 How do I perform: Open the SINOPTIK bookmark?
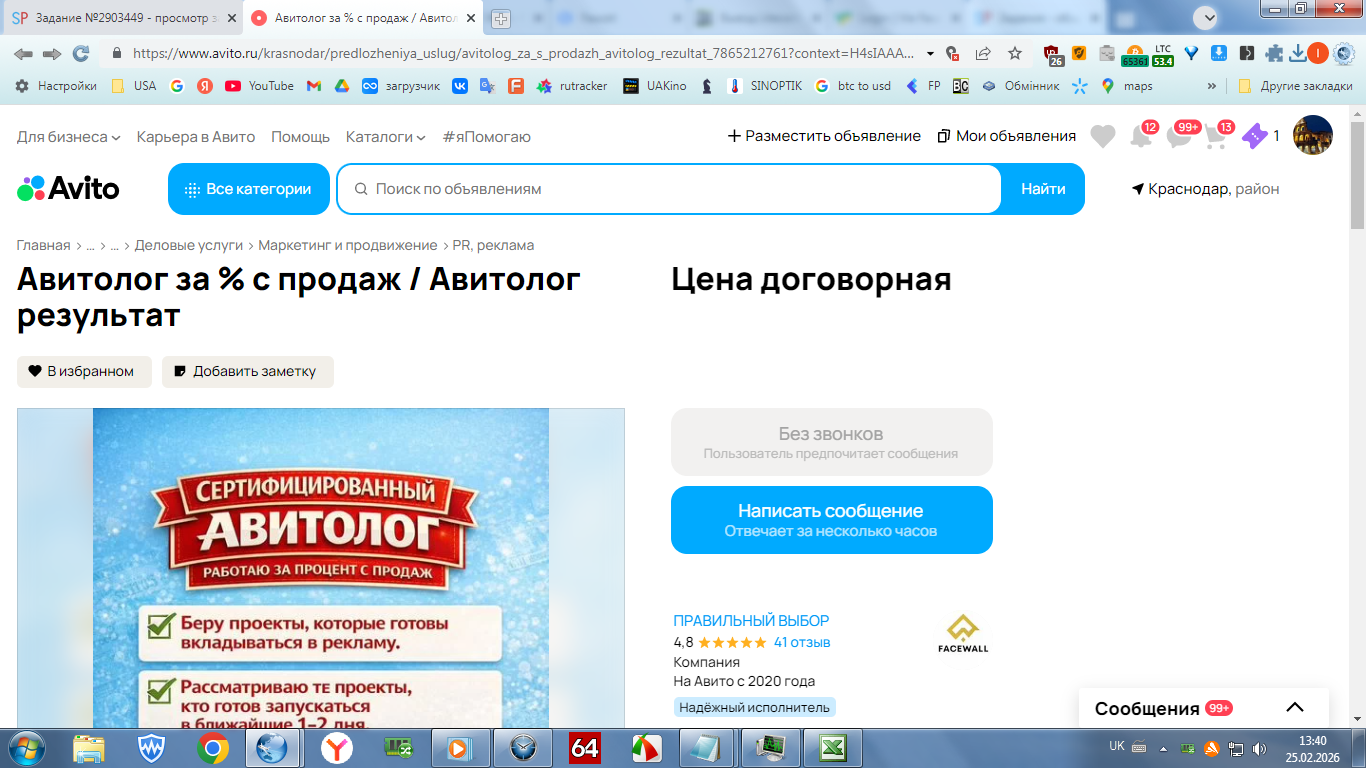tap(764, 86)
